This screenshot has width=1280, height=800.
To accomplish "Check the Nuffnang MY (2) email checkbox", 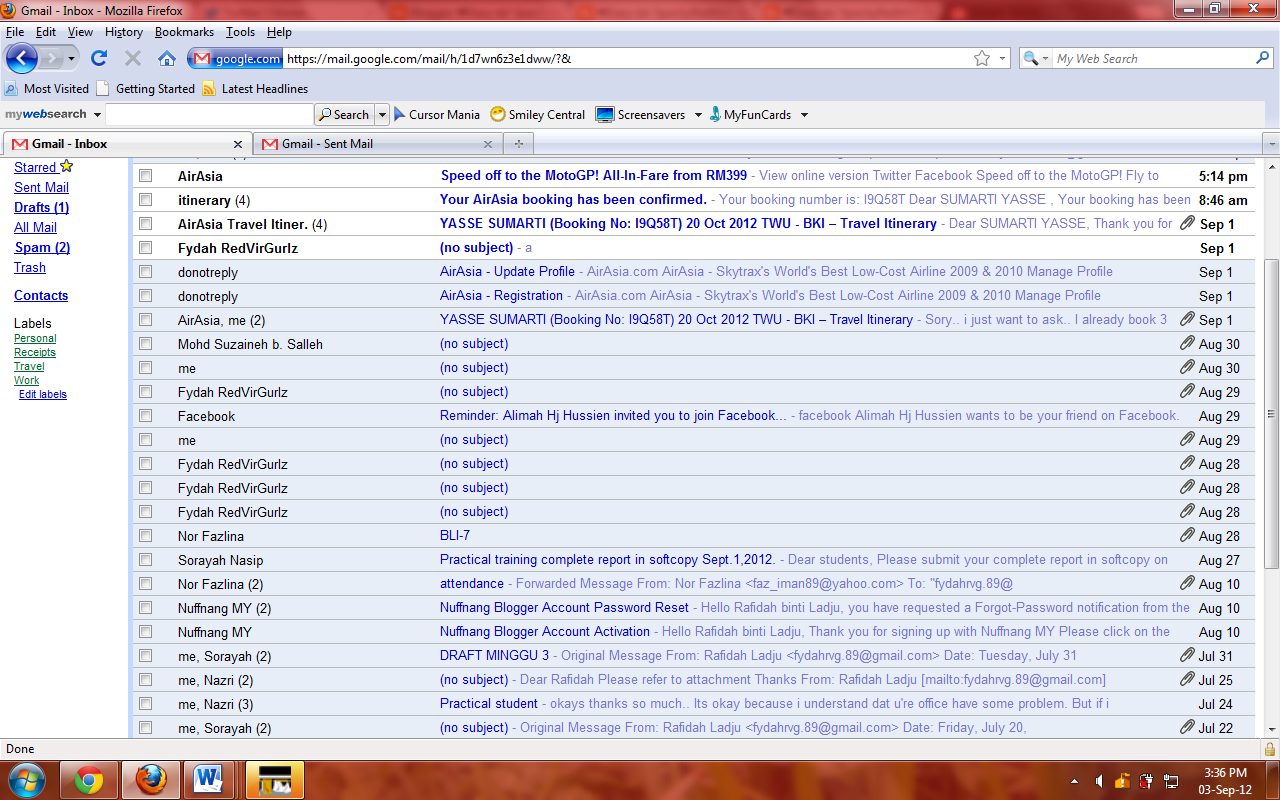I will tap(145, 607).
